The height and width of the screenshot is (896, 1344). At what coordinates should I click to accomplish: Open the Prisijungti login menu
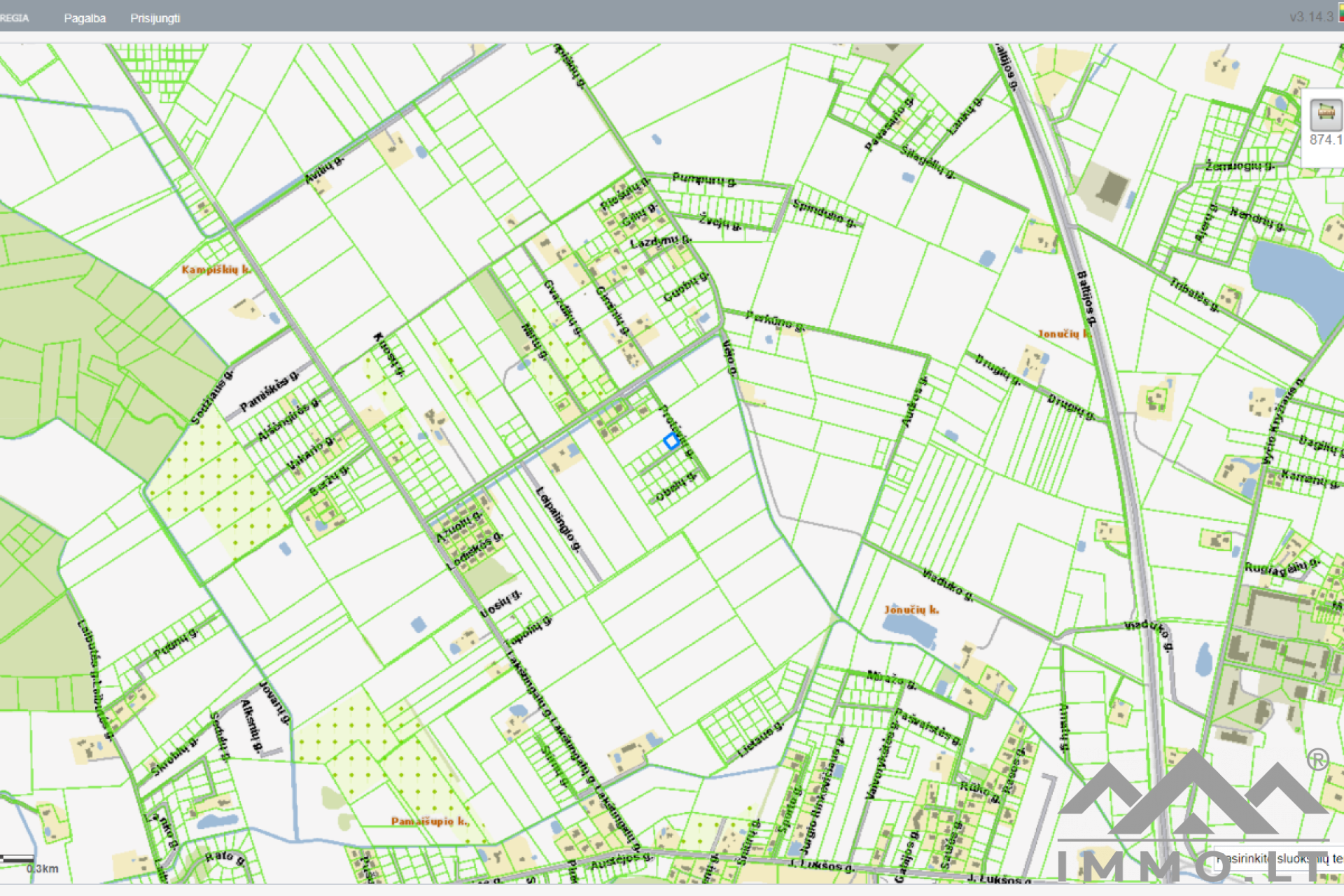point(155,18)
